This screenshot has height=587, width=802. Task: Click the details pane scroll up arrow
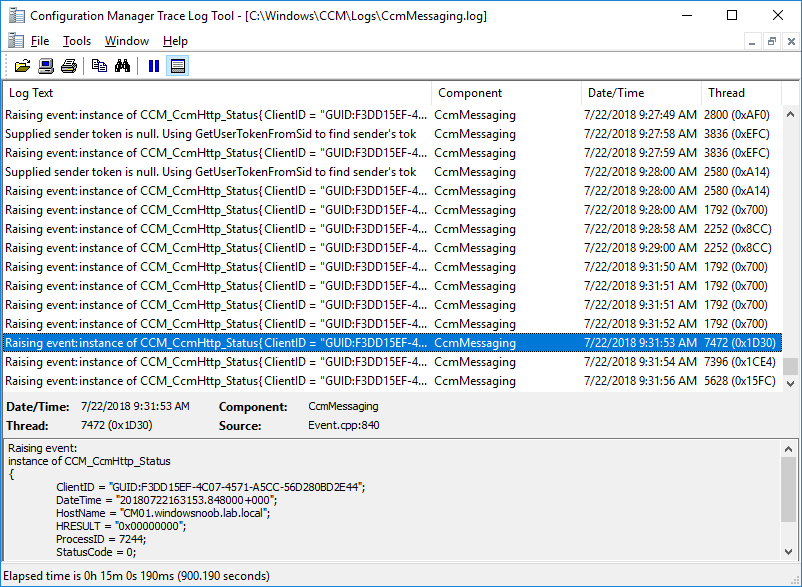pyautogui.click(x=788, y=449)
